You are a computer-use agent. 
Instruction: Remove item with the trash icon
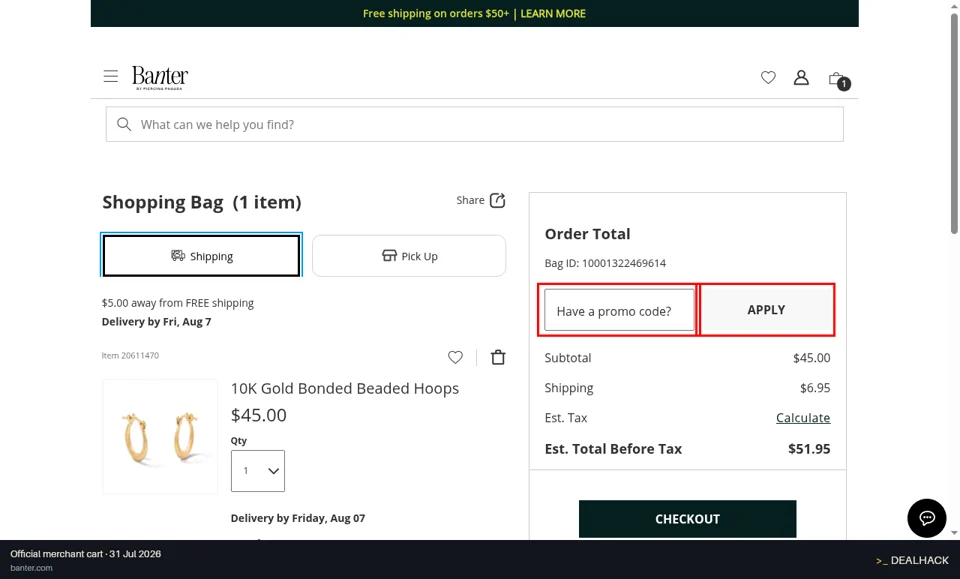[498, 357]
